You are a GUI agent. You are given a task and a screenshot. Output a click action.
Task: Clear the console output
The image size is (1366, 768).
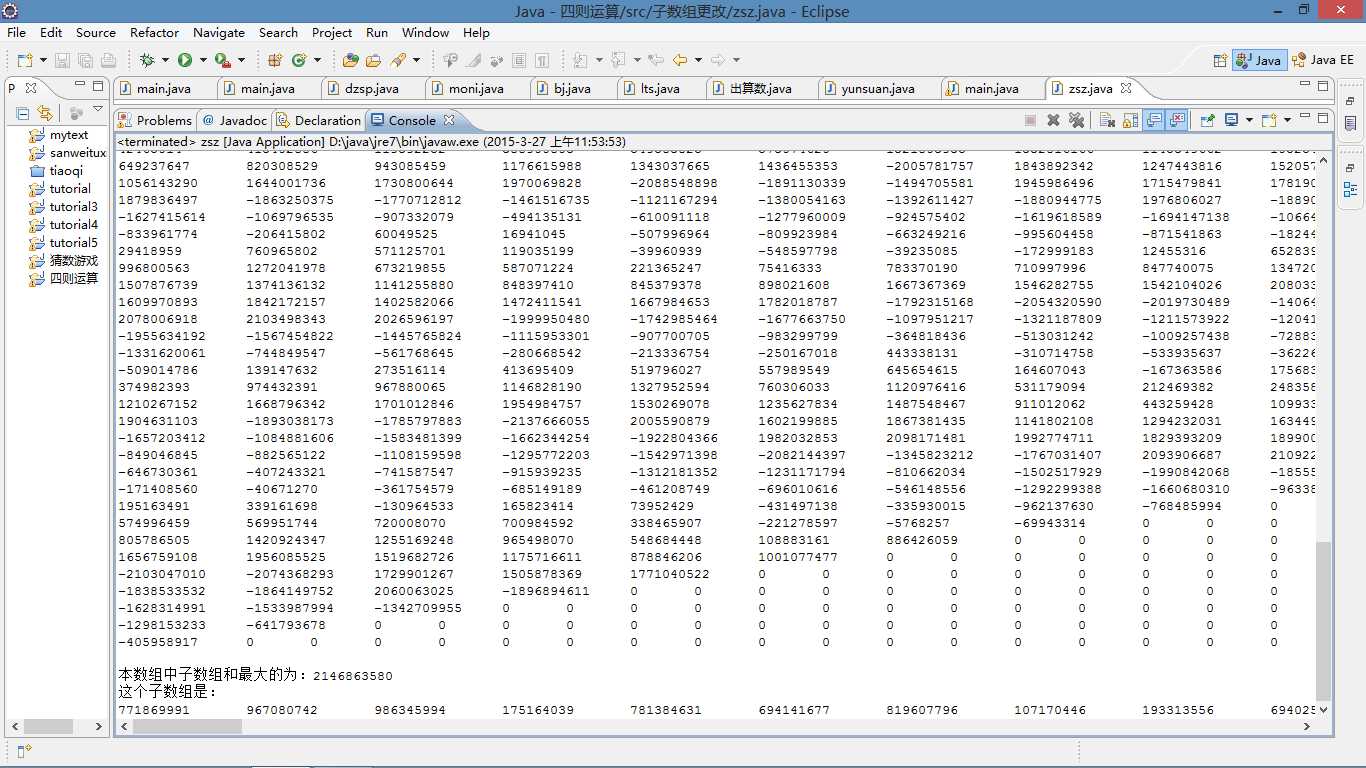click(1107, 120)
